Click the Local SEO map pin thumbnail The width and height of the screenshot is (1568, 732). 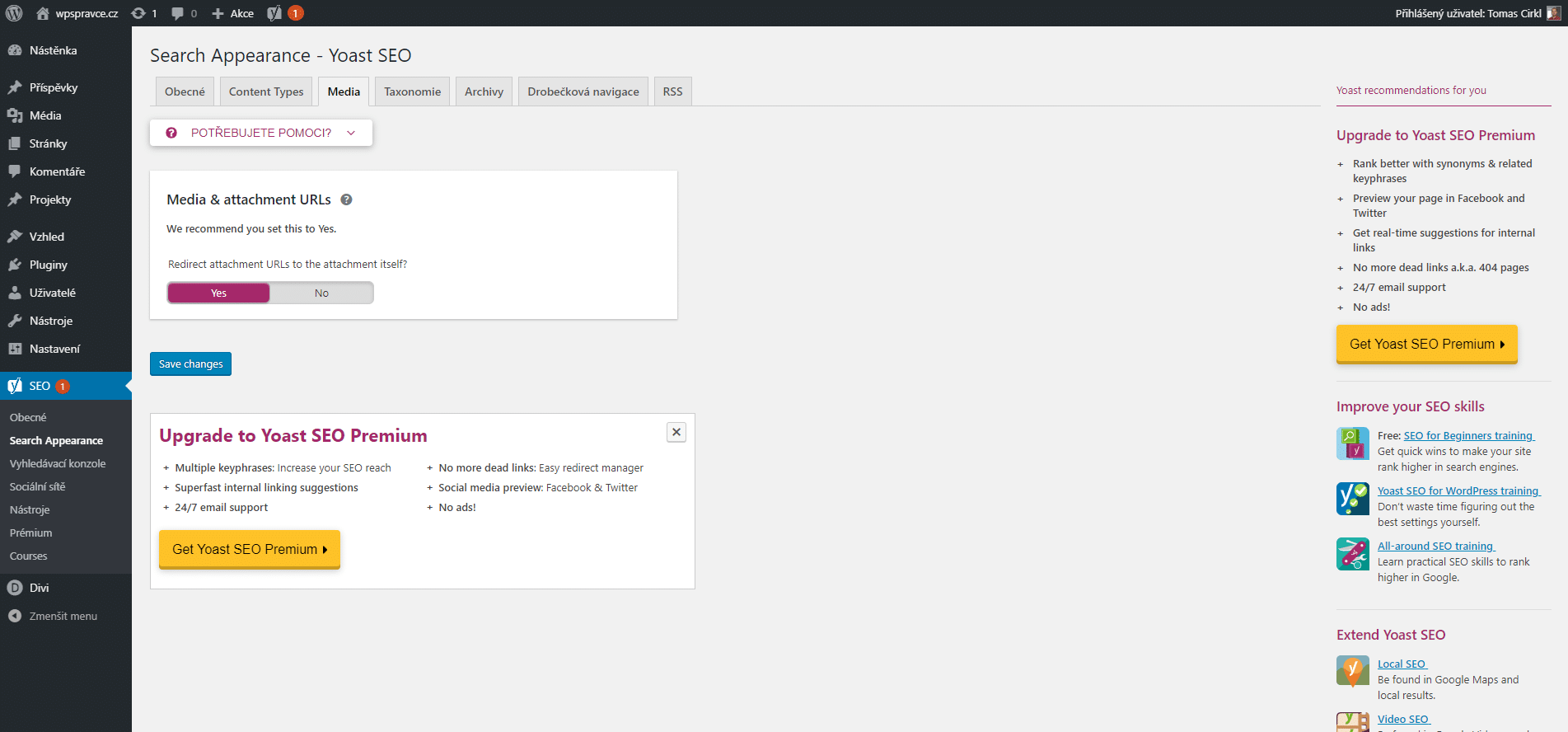pos(1353,671)
